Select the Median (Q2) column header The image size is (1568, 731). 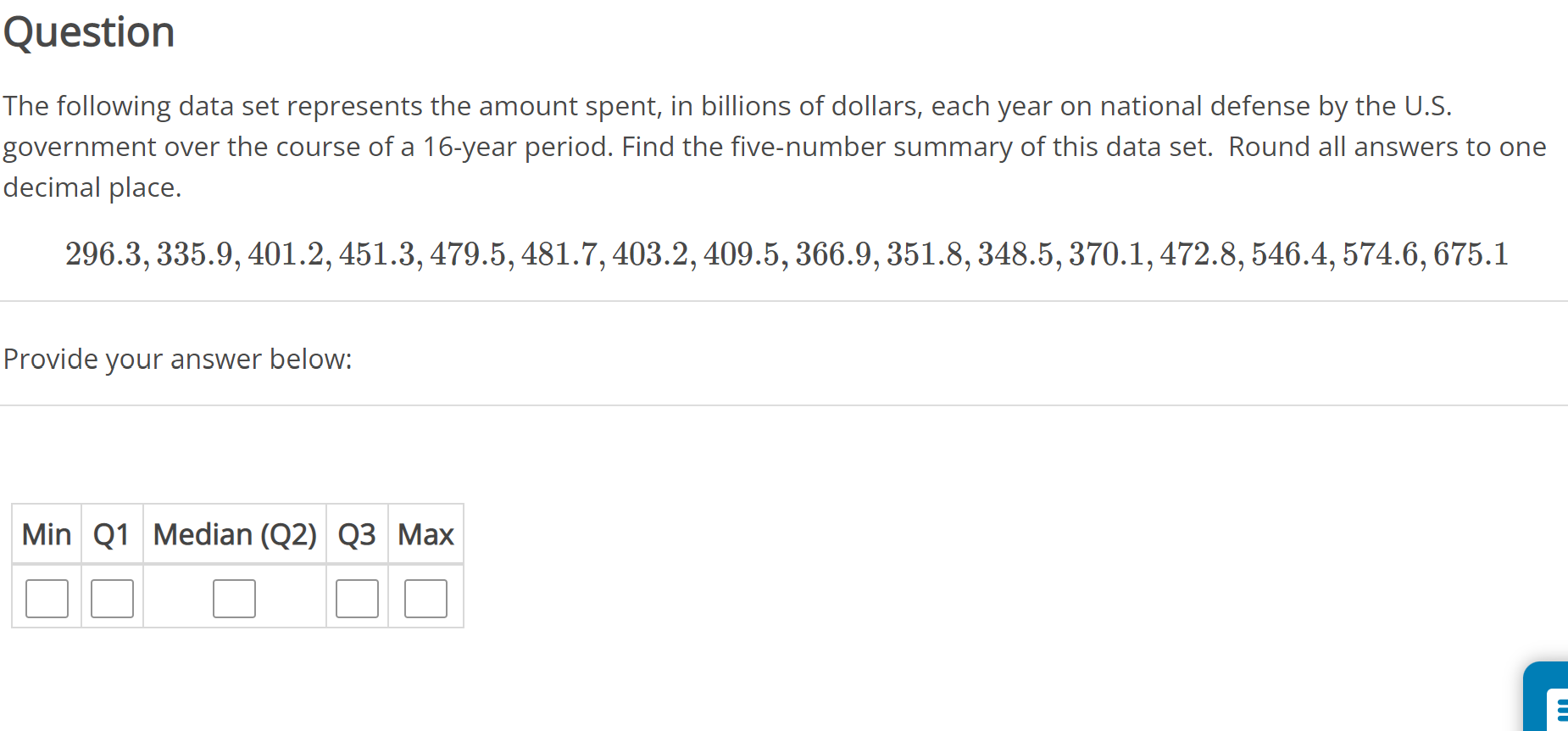click(x=234, y=534)
